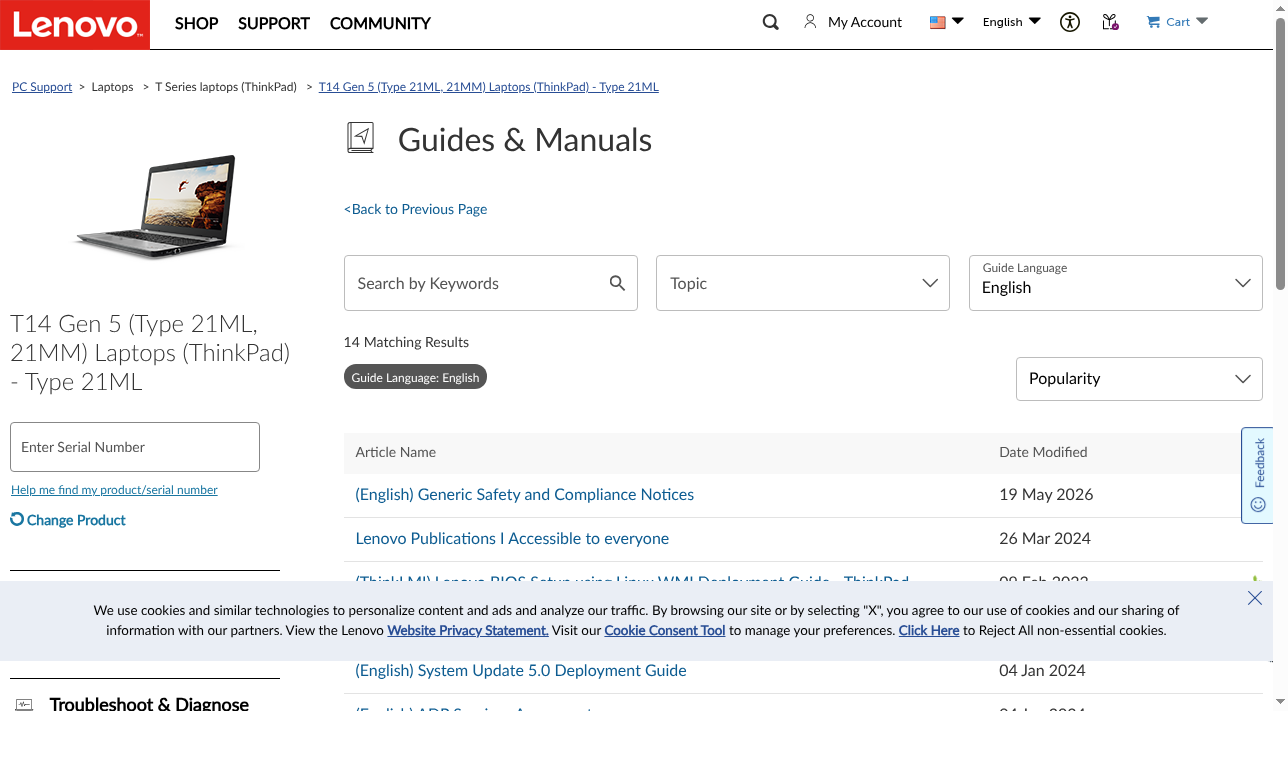Click the Lenovo logo
The width and height of the screenshot is (1288, 763).
pos(75,24)
